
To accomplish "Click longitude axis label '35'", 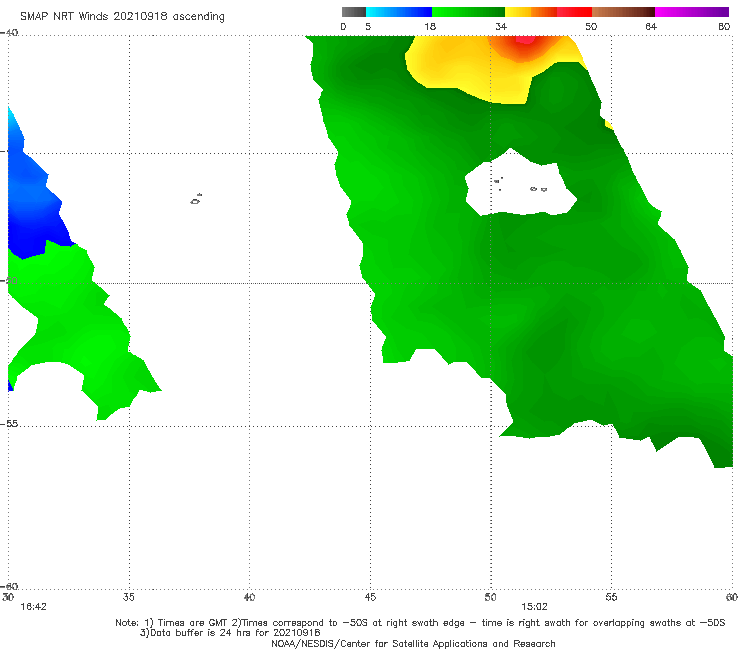I will [x=129, y=597].
